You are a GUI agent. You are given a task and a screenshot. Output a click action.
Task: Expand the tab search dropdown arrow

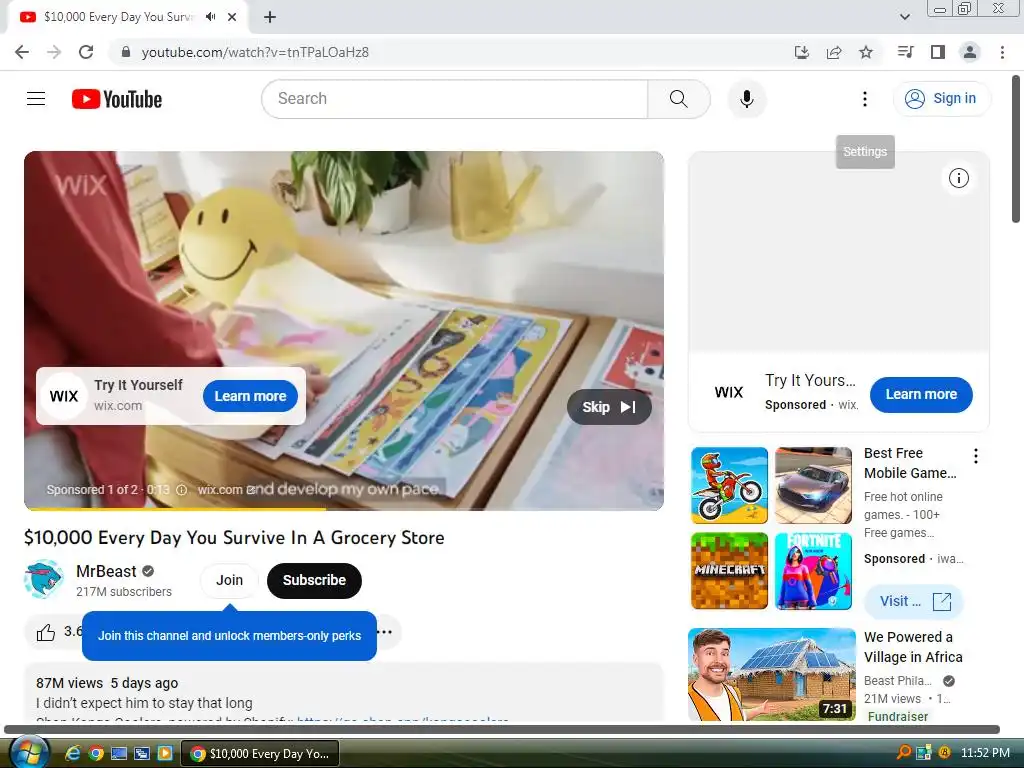904,17
